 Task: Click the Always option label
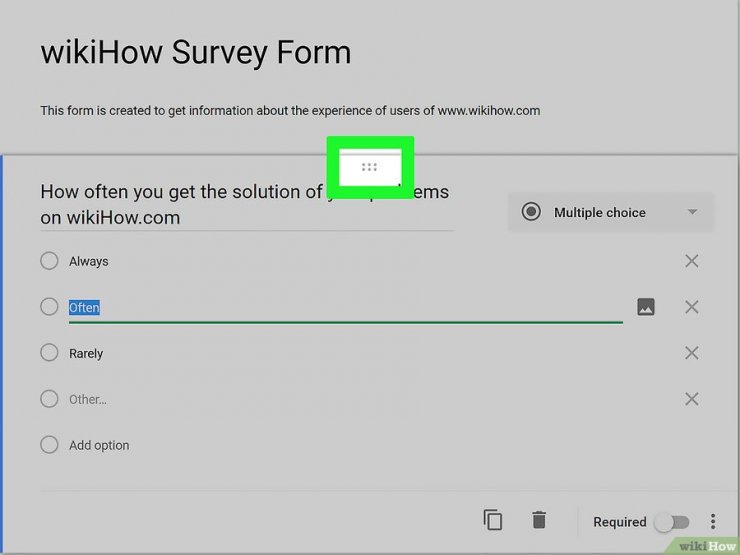(89, 261)
